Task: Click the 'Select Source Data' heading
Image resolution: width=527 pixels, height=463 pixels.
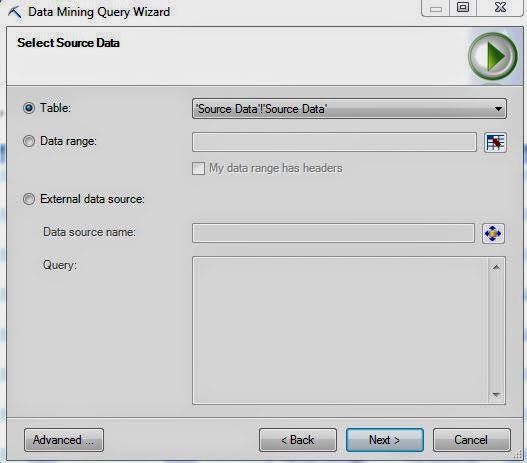Action: (68, 43)
